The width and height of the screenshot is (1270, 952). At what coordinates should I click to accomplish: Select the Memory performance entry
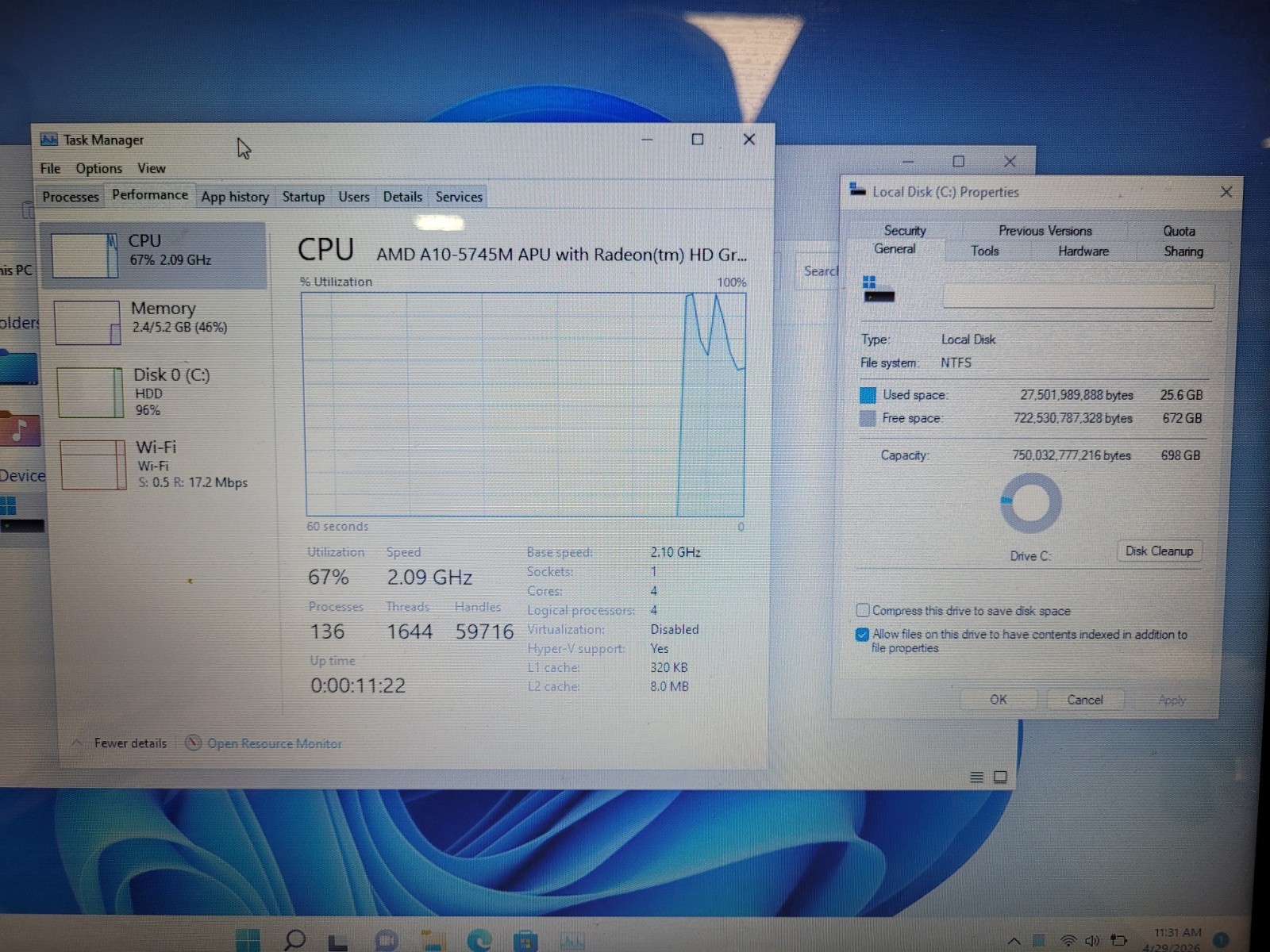click(x=157, y=321)
